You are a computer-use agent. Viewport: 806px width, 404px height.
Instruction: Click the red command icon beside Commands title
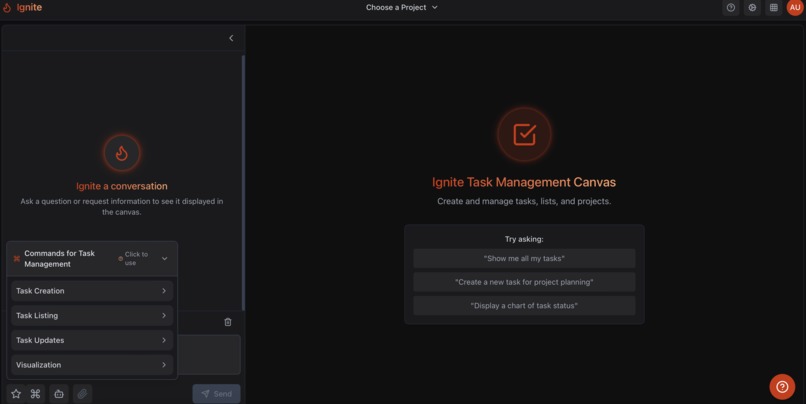pos(17,259)
